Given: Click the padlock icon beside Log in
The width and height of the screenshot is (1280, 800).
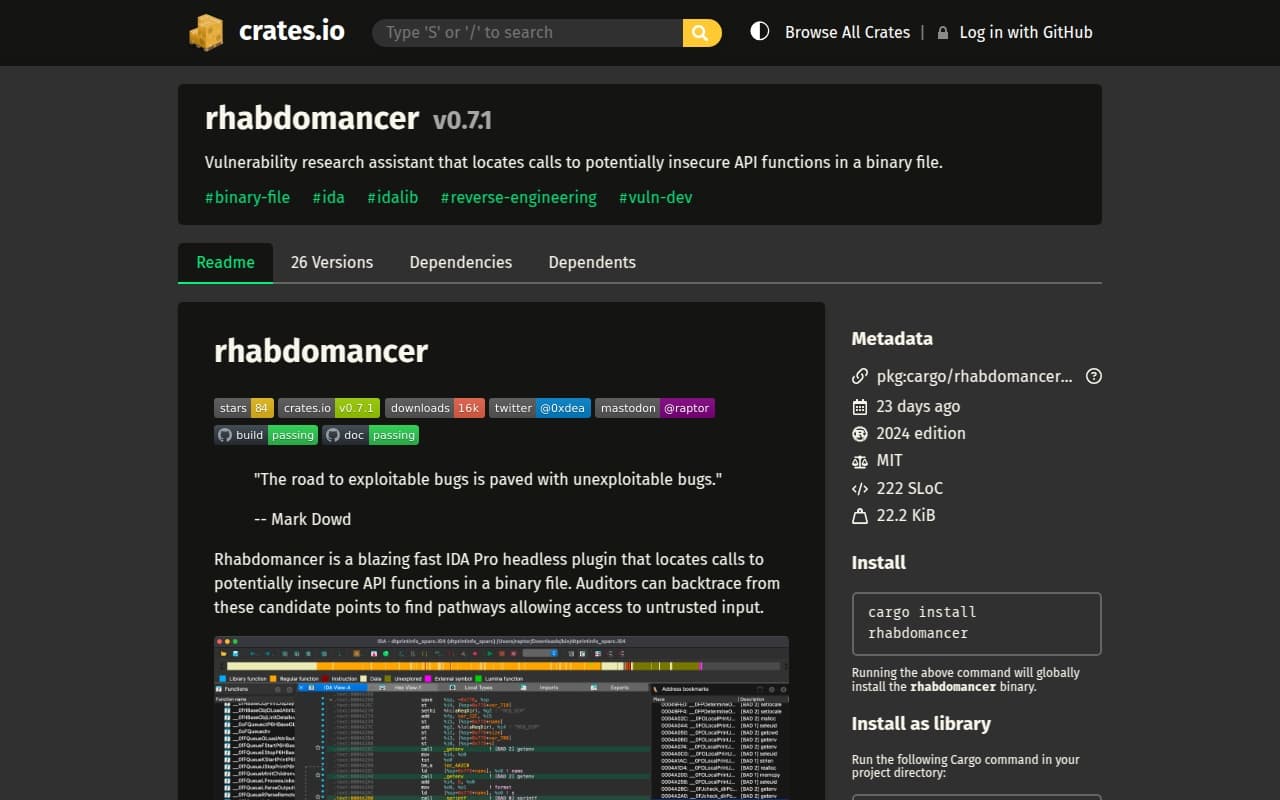Looking at the screenshot, I should [942, 32].
